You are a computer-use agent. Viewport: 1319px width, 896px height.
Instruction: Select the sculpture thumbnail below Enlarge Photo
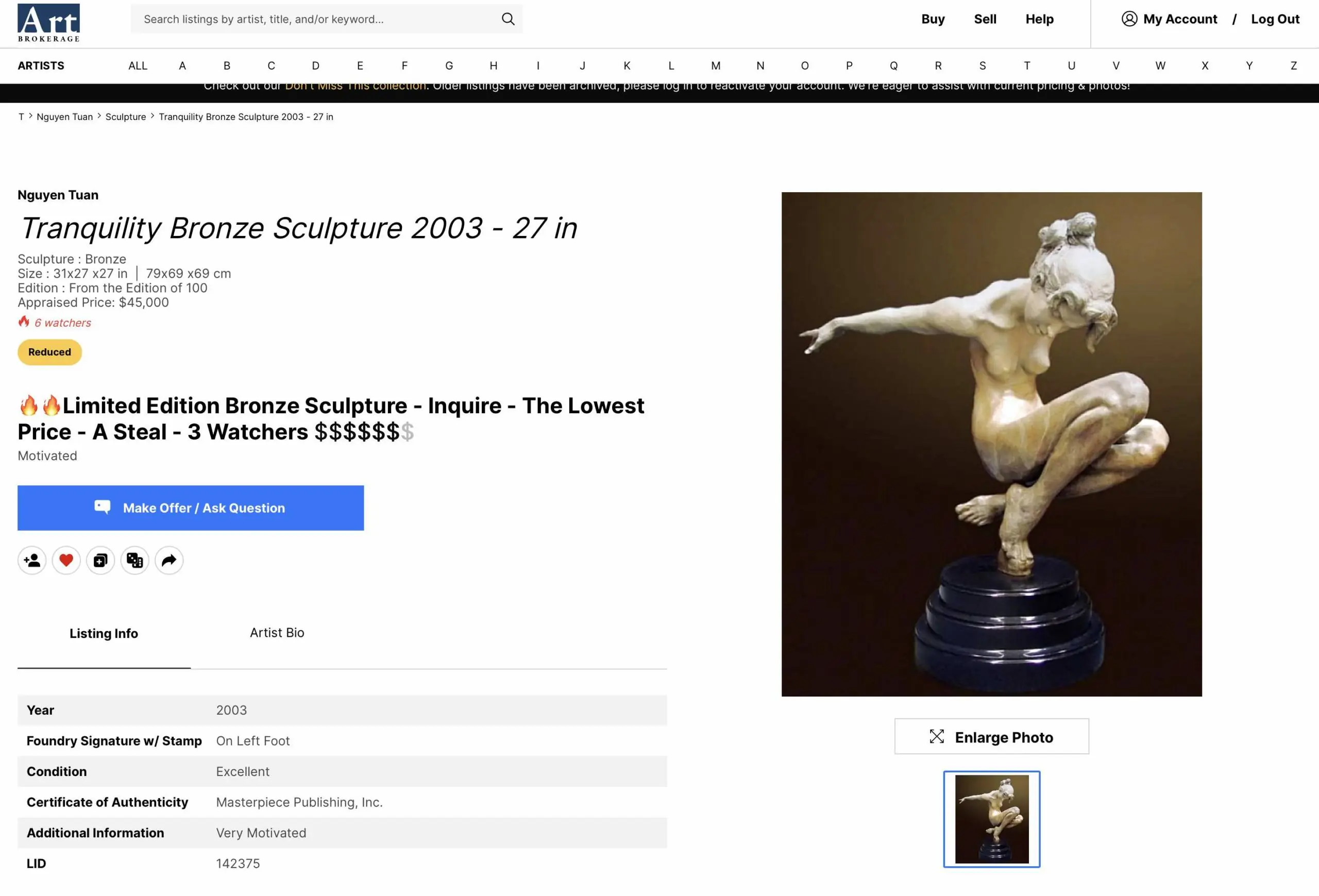pos(991,819)
